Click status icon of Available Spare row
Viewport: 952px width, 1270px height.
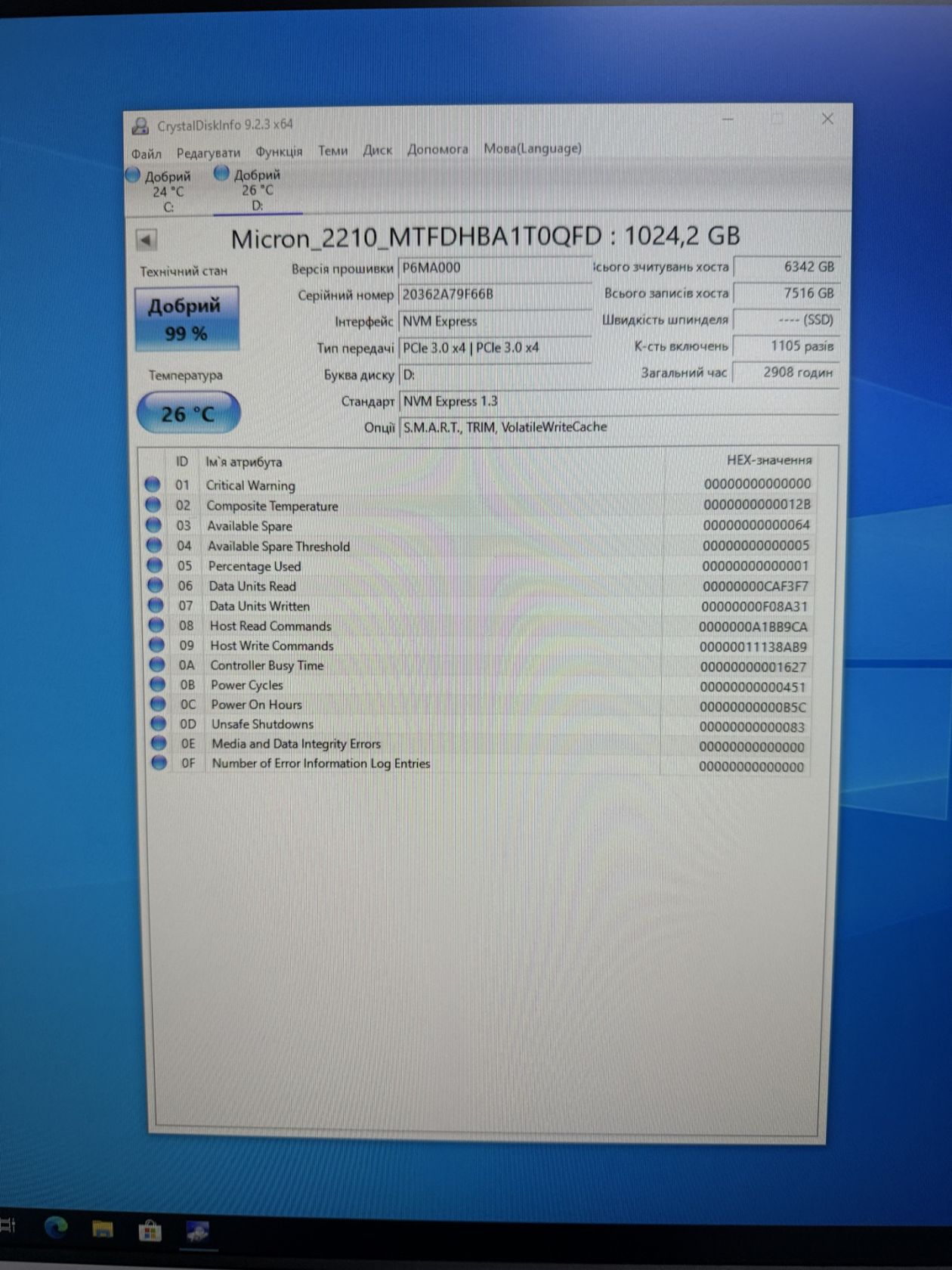coord(153,525)
